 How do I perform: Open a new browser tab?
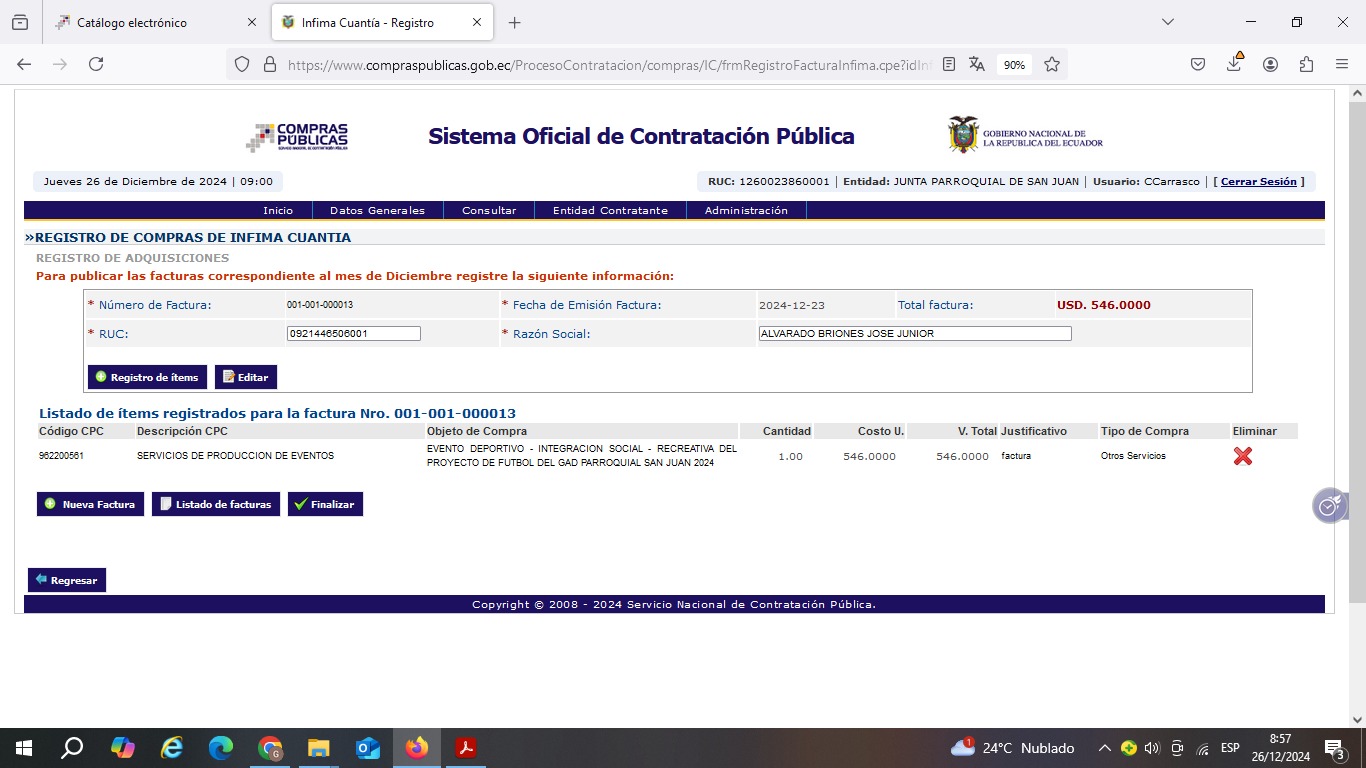515,23
